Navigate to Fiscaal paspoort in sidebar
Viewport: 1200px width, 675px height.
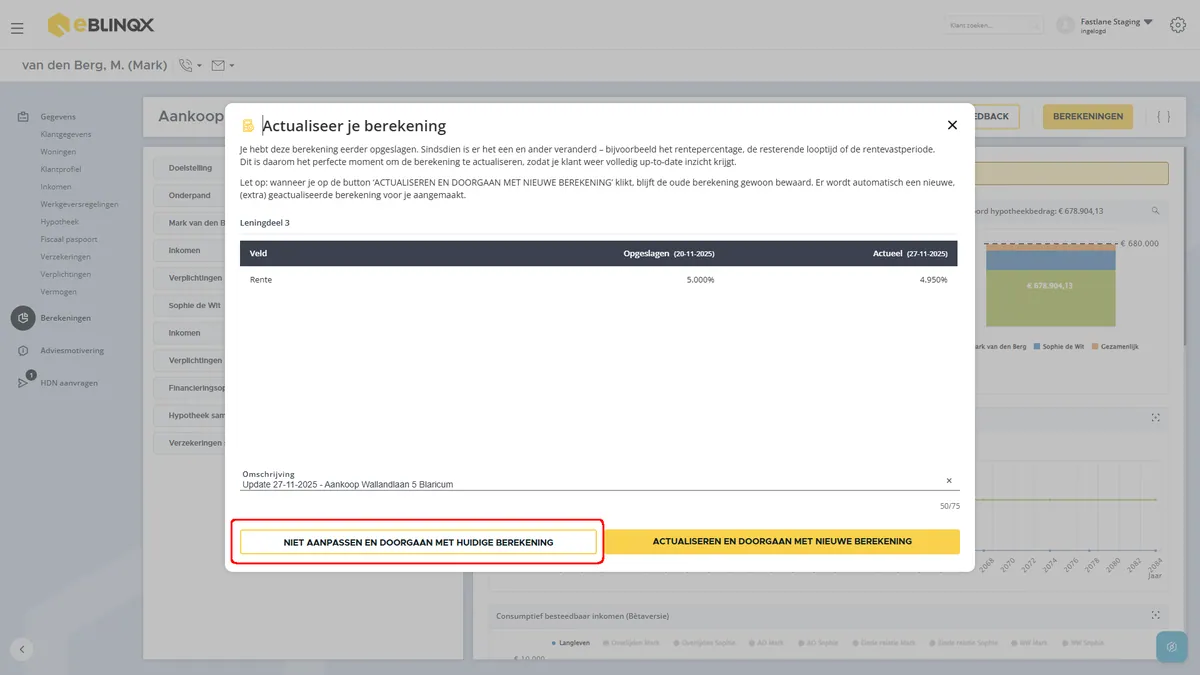tap(68, 239)
